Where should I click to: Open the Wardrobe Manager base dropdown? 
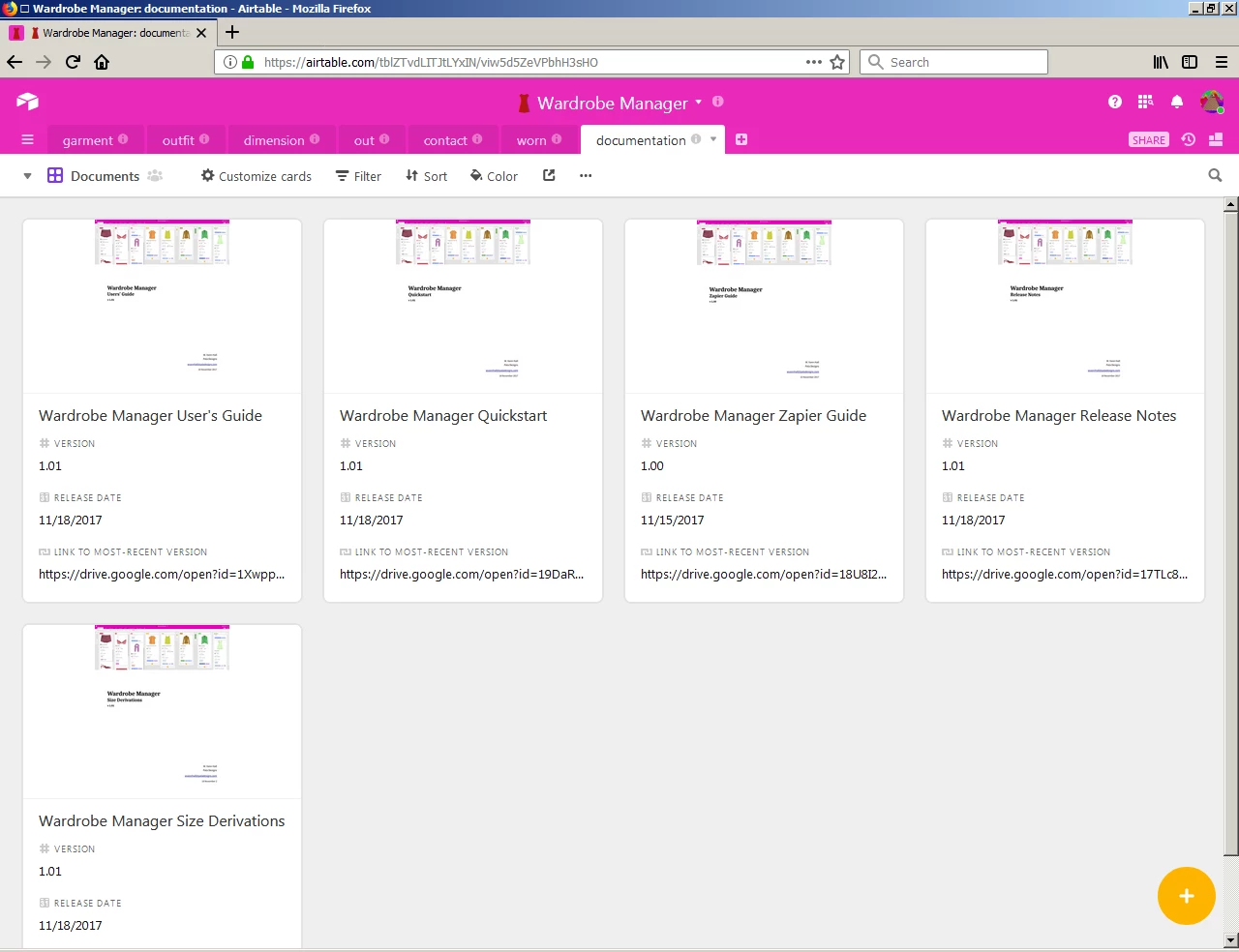(x=699, y=102)
